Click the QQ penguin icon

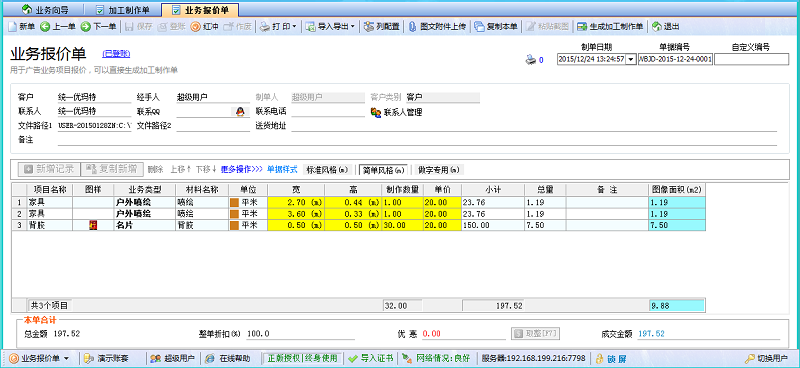[239, 112]
